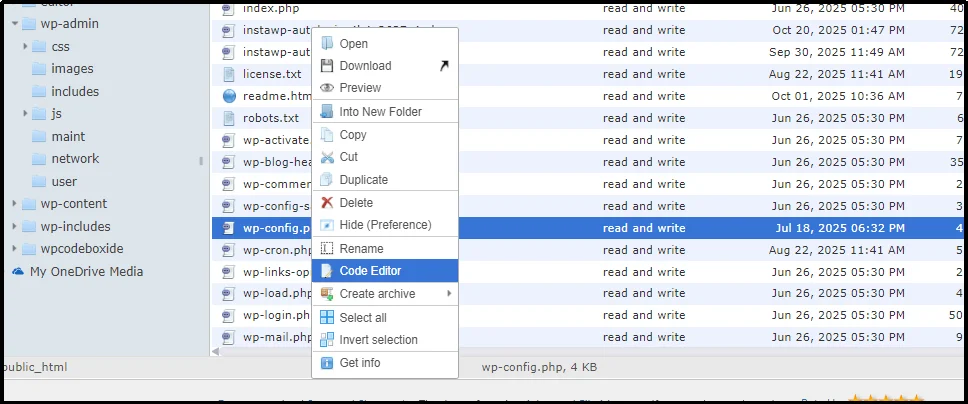Click the horizontal scrollbar left arrow
Viewport: 968px width, 404px height.
click(216, 351)
